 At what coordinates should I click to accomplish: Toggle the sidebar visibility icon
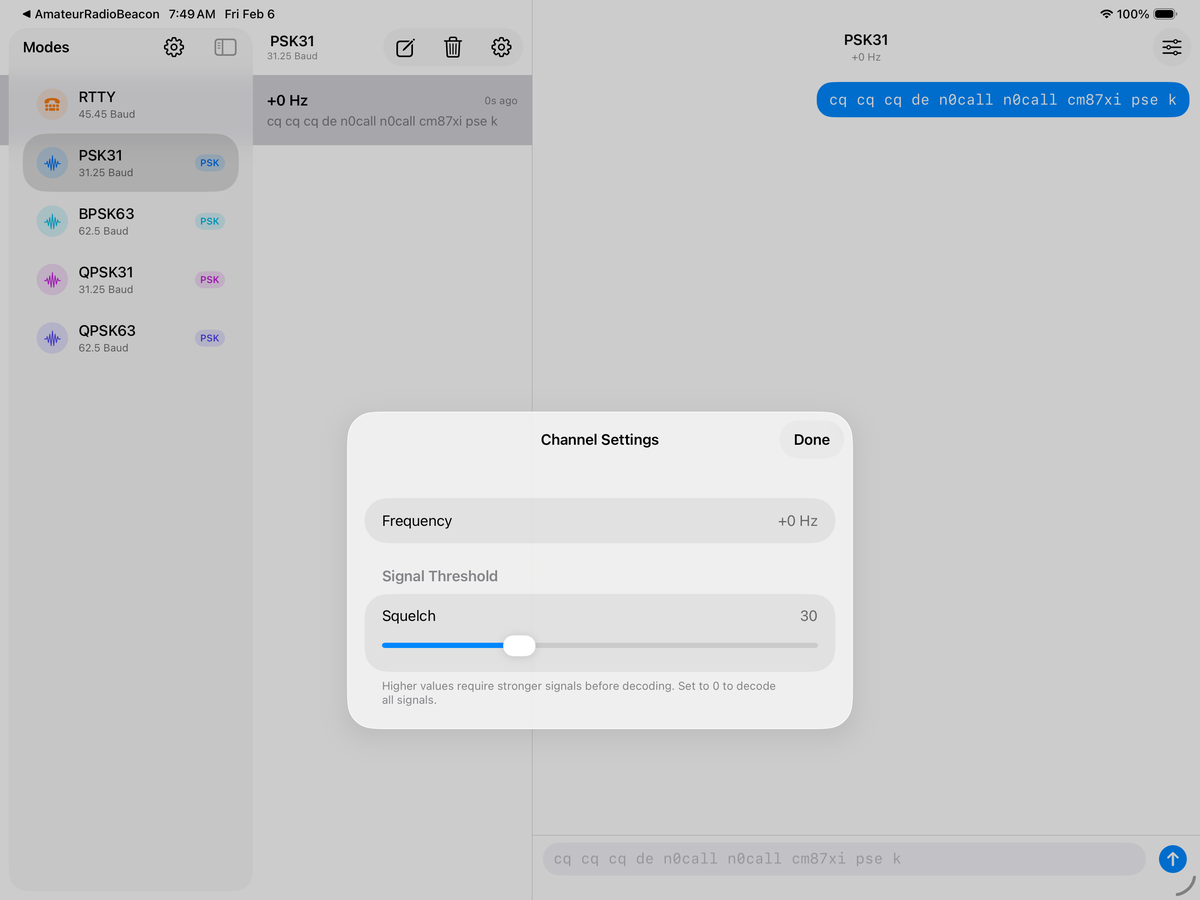click(225, 47)
